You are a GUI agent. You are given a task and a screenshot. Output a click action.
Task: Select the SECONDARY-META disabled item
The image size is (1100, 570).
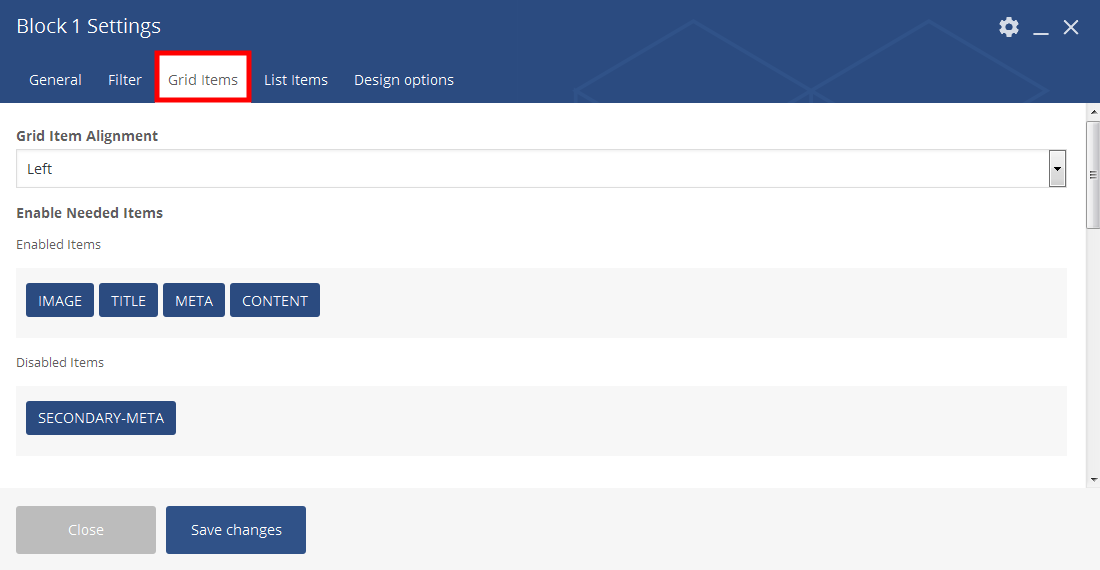coord(101,418)
